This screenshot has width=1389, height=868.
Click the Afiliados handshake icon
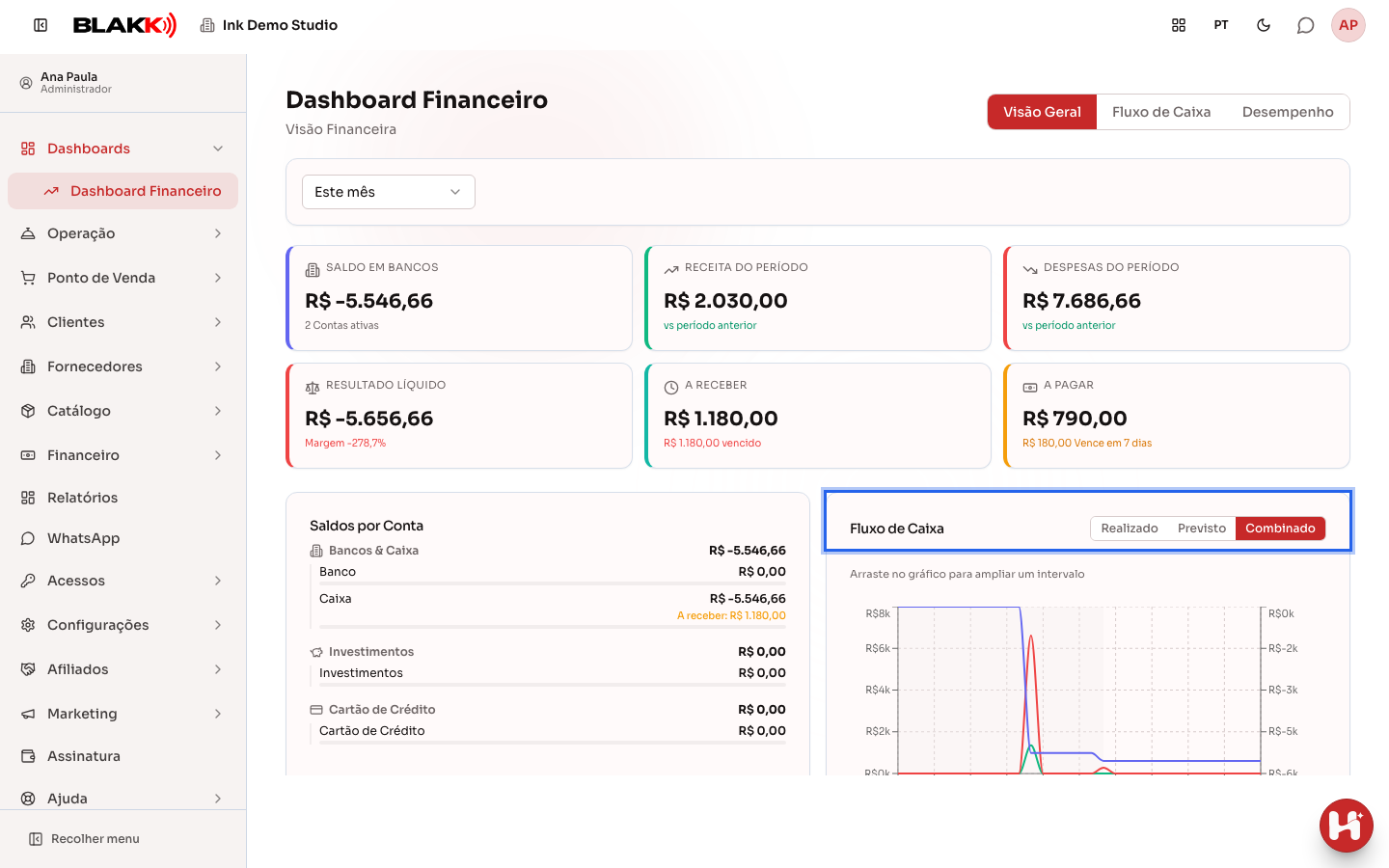28,669
